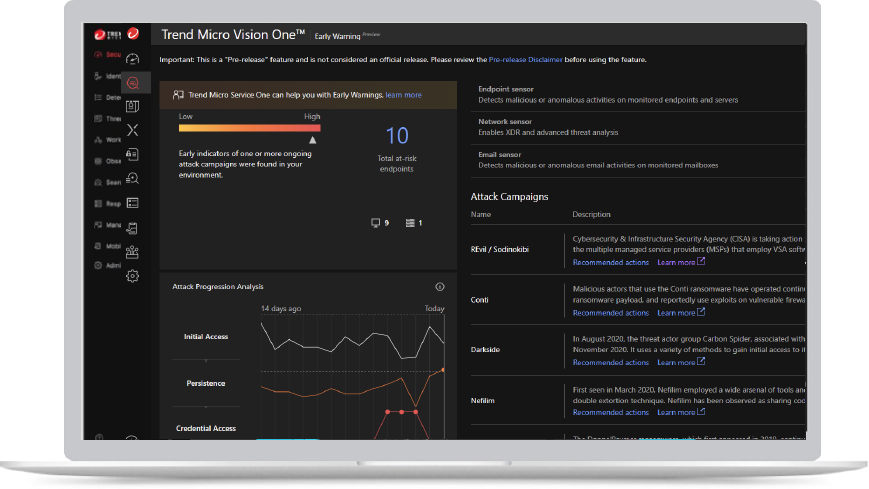
Task: Click the Service One person icon in banner
Action: point(178,95)
